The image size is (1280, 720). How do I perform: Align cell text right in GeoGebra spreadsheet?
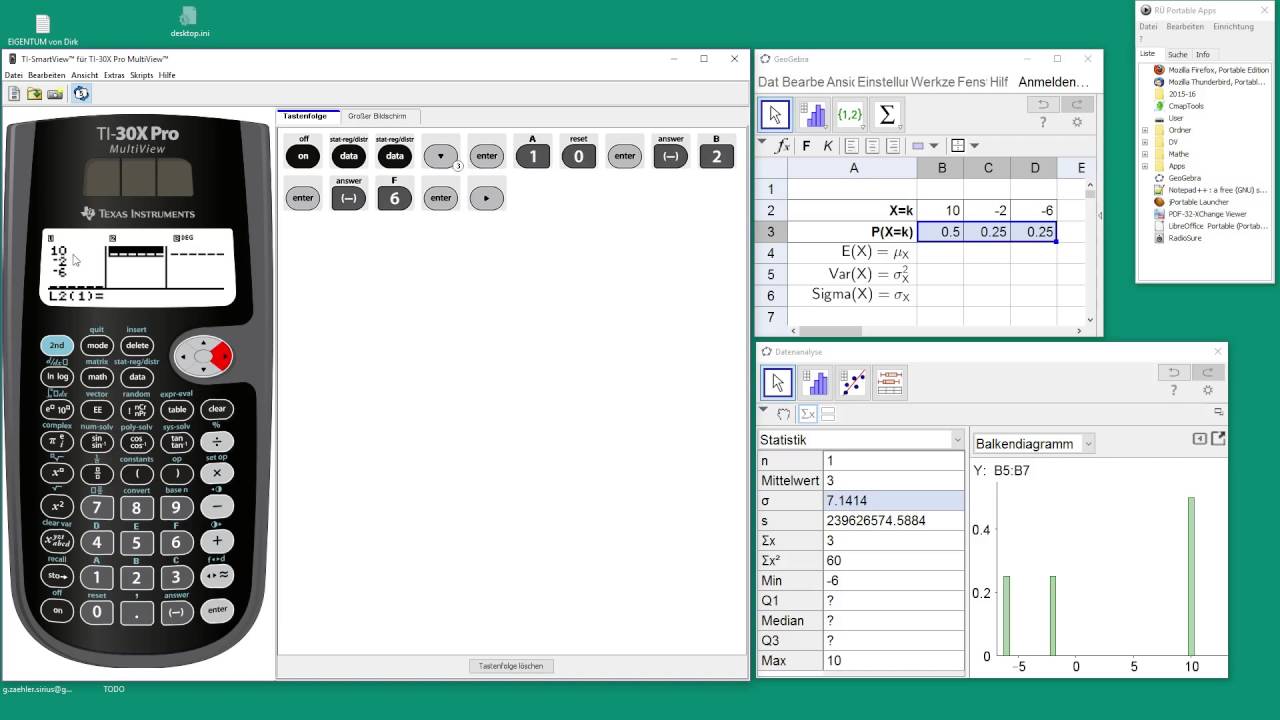(x=893, y=146)
